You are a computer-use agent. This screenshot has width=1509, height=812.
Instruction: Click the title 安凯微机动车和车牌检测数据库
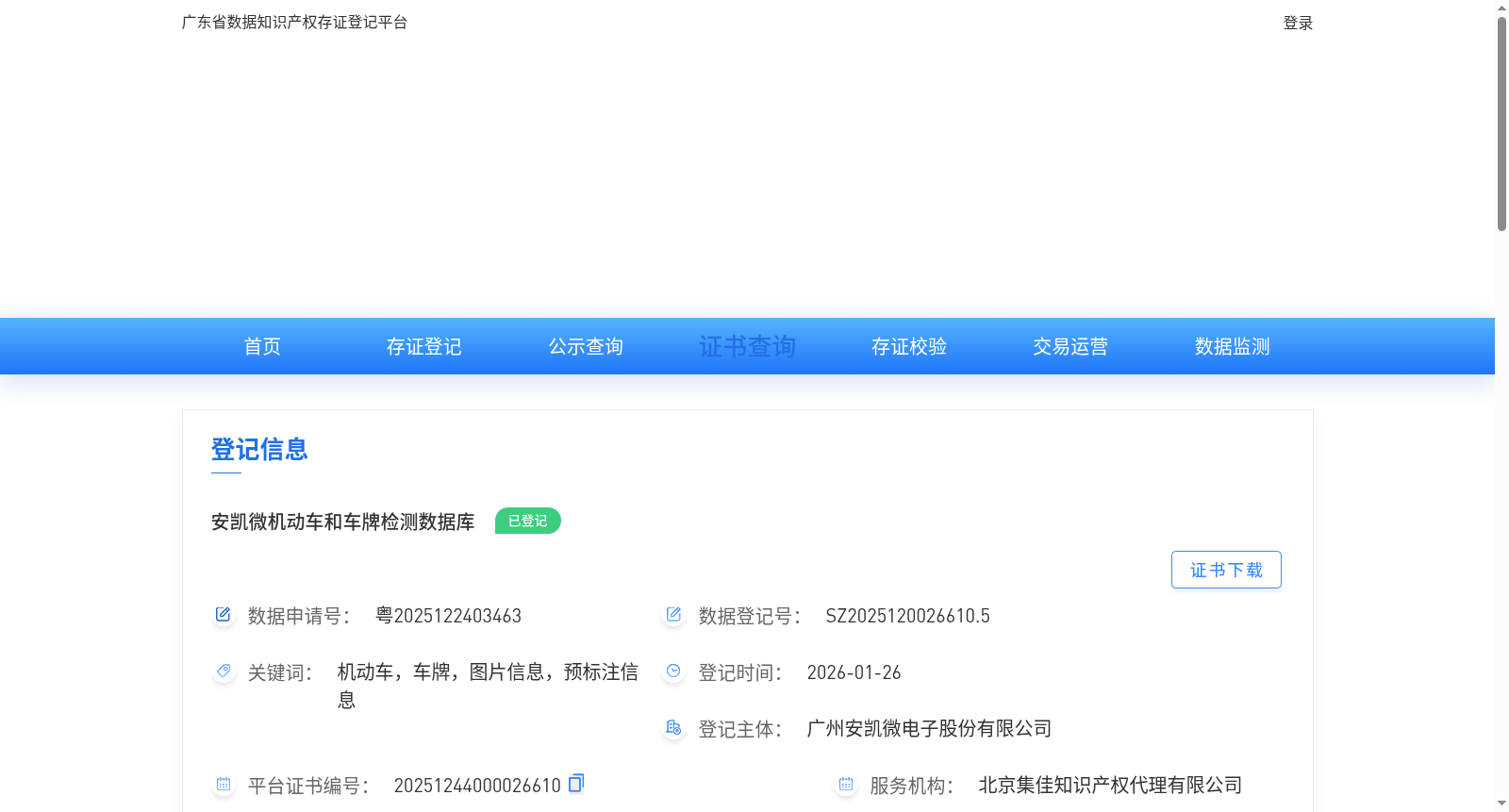(x=342, y=522)
